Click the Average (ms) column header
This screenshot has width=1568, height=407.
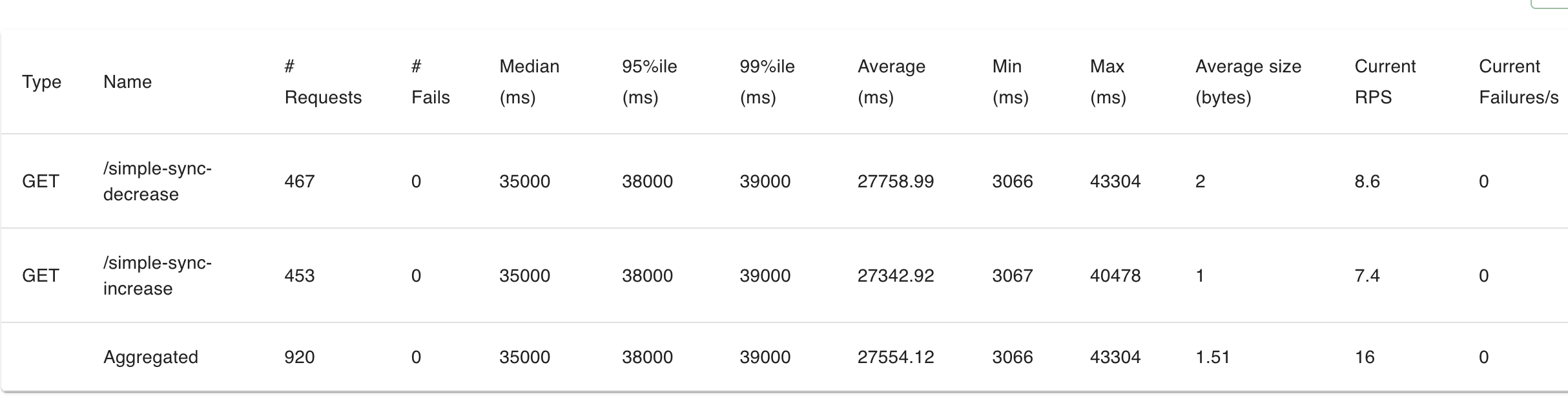891,82
